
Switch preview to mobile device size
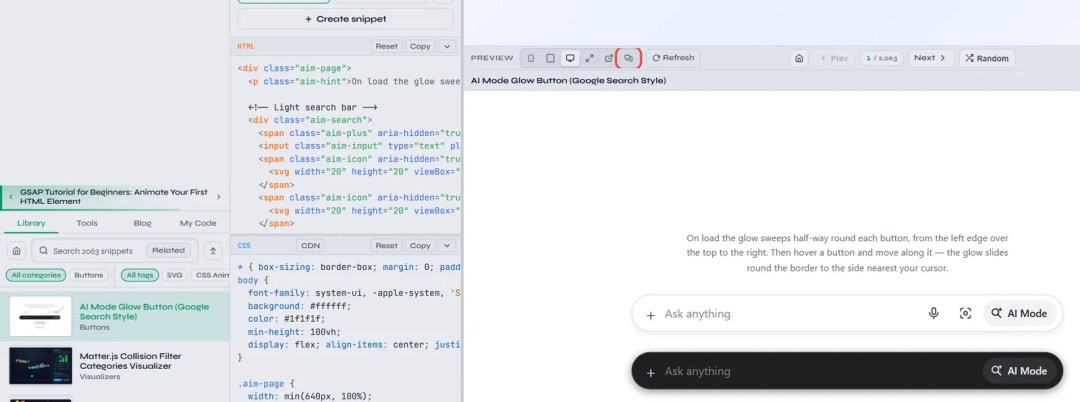[x=530, y=58]
